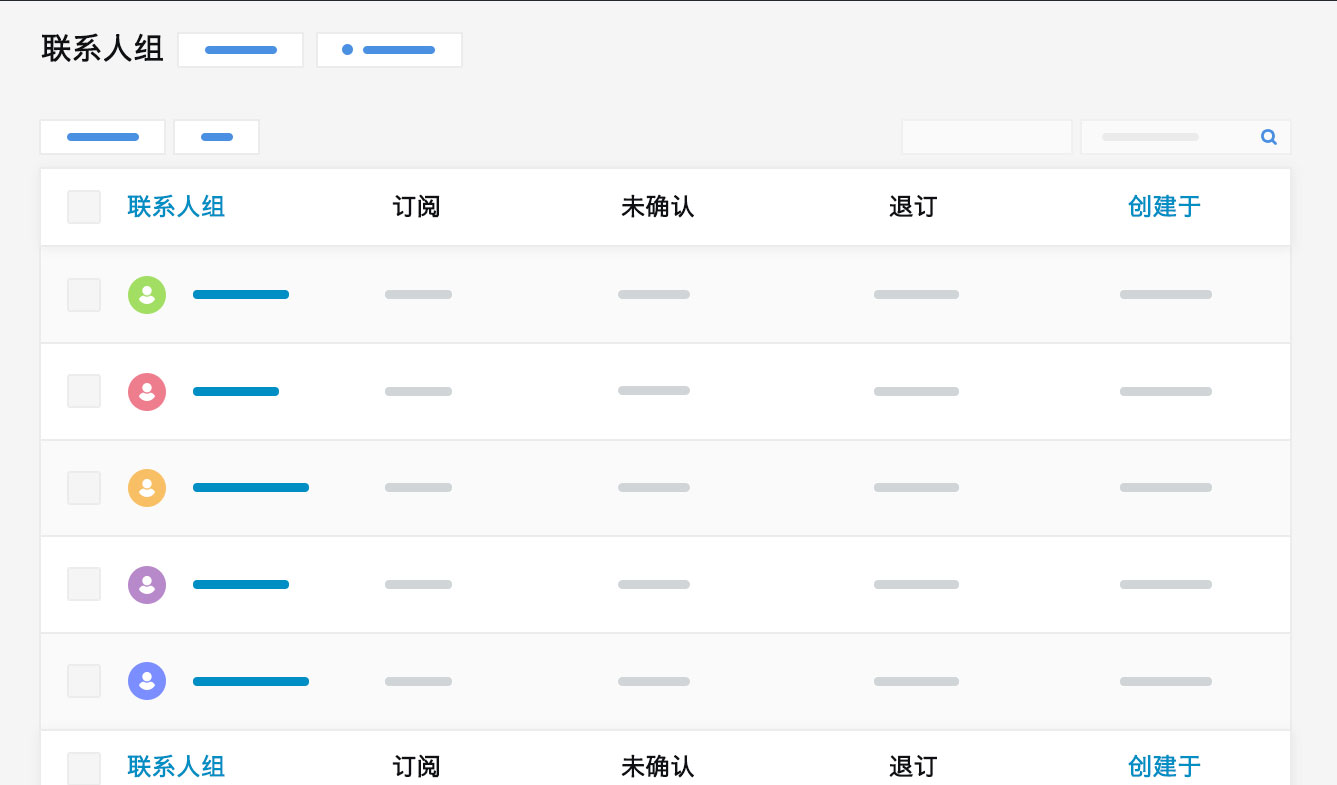The image size is (1337, 785).
Task: Check the green avatar row checkbox
Action: [x=84, y=295]
